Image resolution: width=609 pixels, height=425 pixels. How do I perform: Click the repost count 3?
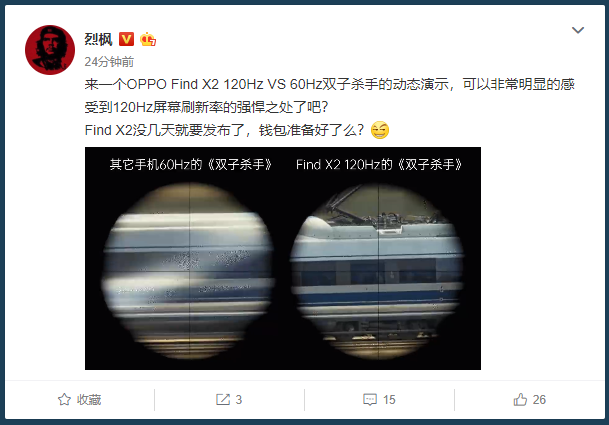tap(238, 400)
